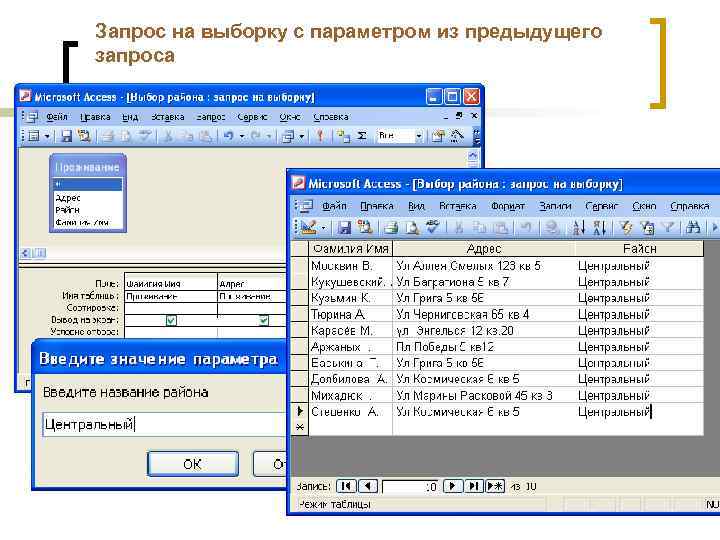Open Сервис menu in the design window

252,117
